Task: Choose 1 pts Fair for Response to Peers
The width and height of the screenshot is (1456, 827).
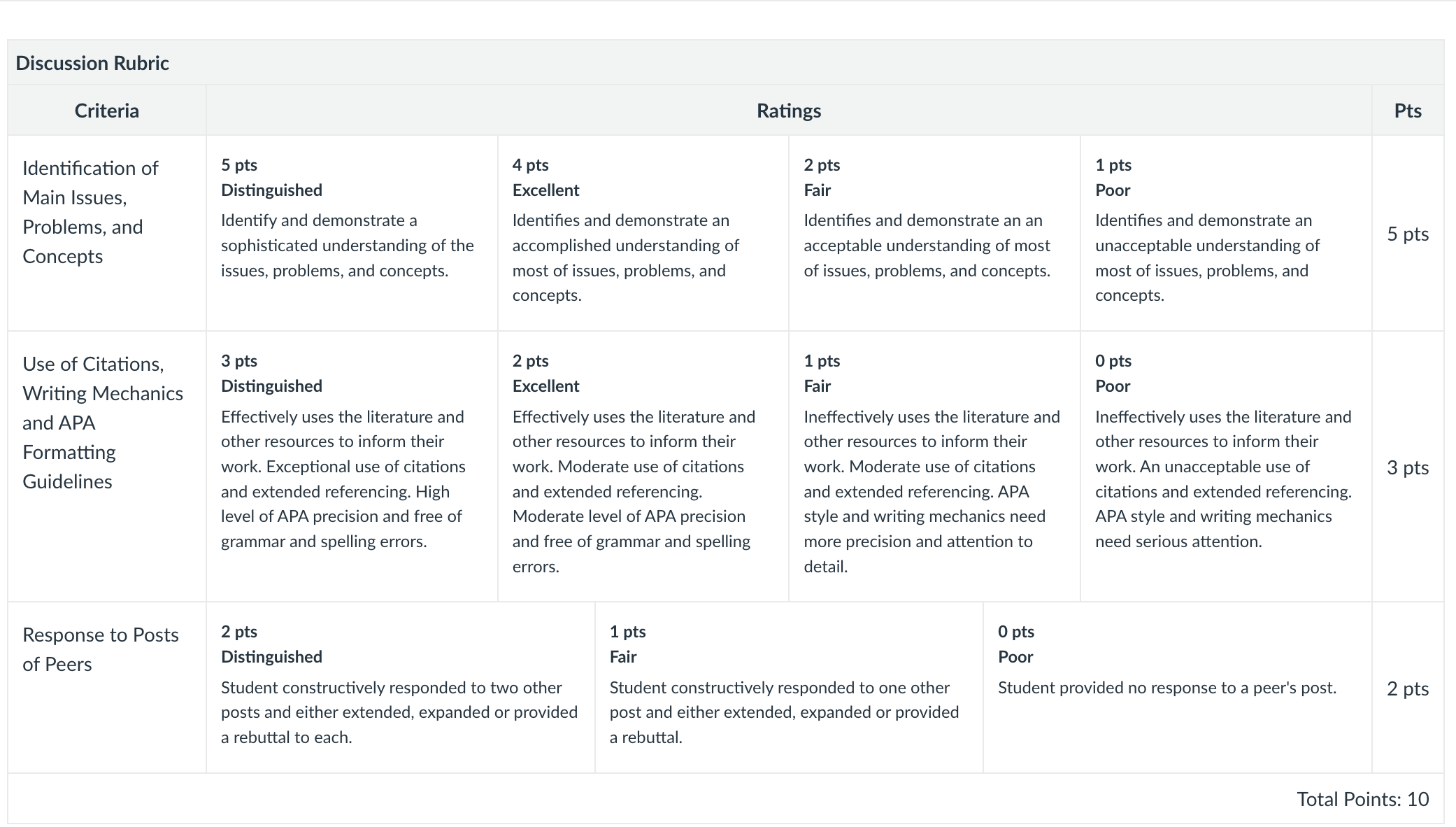Action: (789, 688)
